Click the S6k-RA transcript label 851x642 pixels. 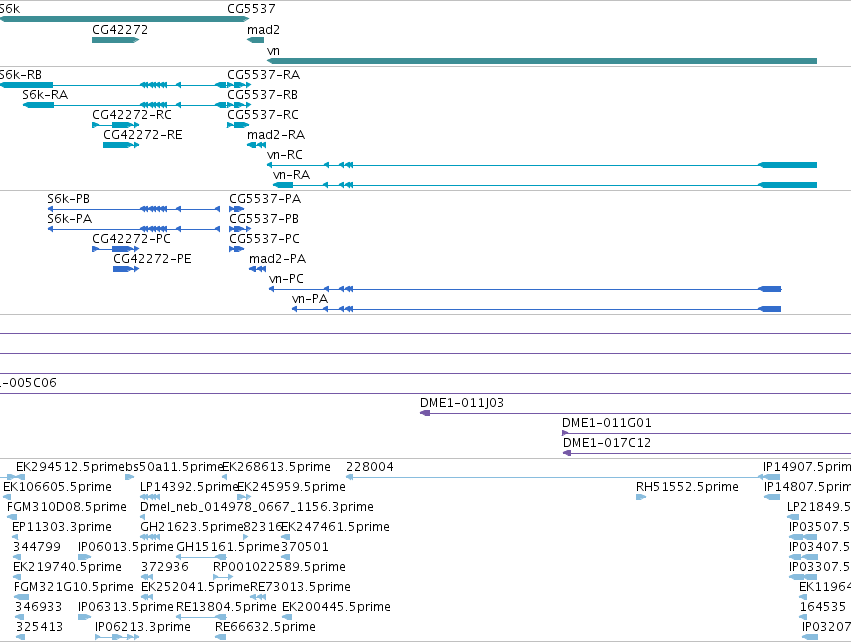pyautogui.click(x=45, y=94)
